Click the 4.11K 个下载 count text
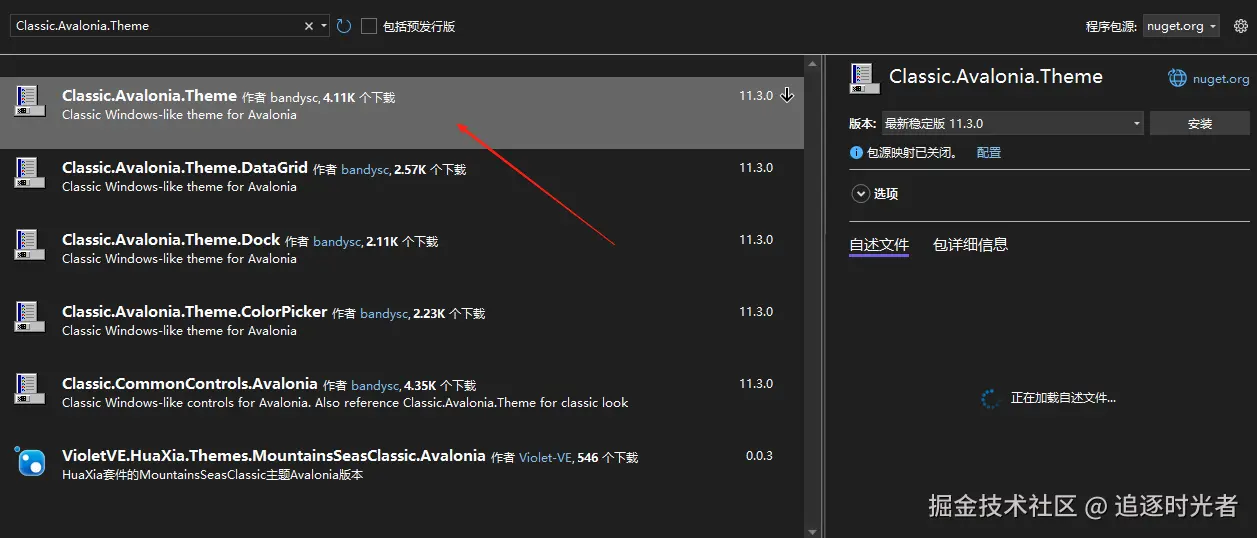 (x=359, y=98)
